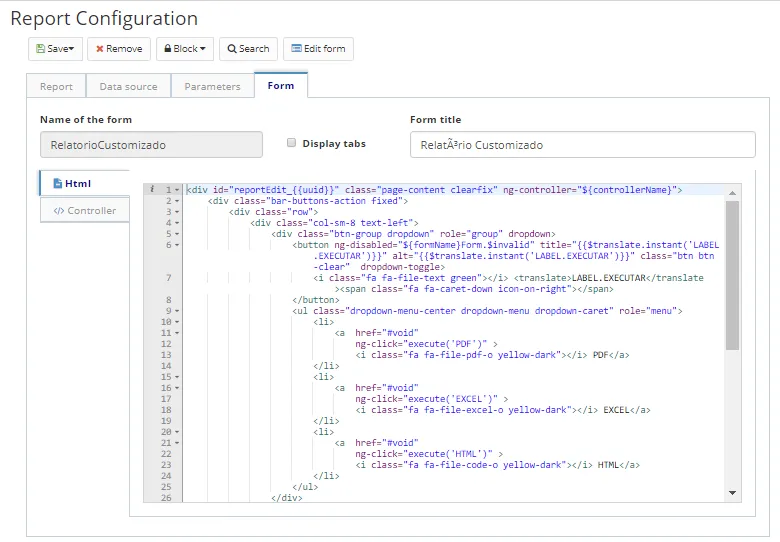Click the Html document icon

(58, 183)
